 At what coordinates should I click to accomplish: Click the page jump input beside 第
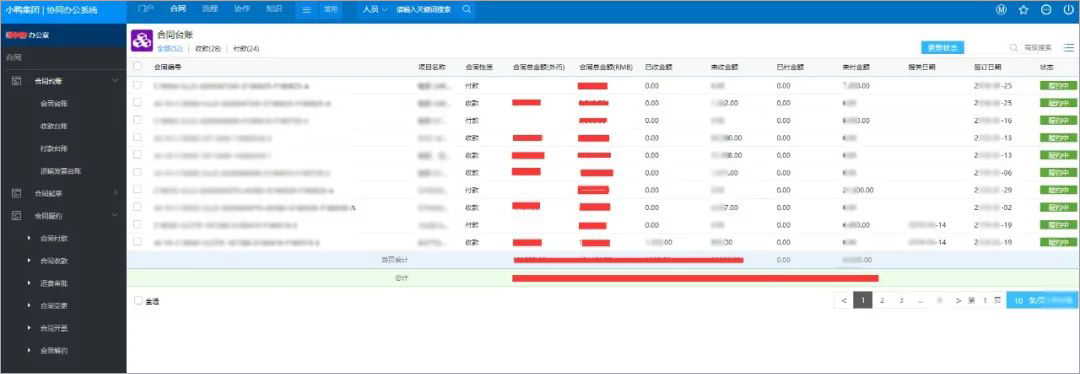[985, 300]
